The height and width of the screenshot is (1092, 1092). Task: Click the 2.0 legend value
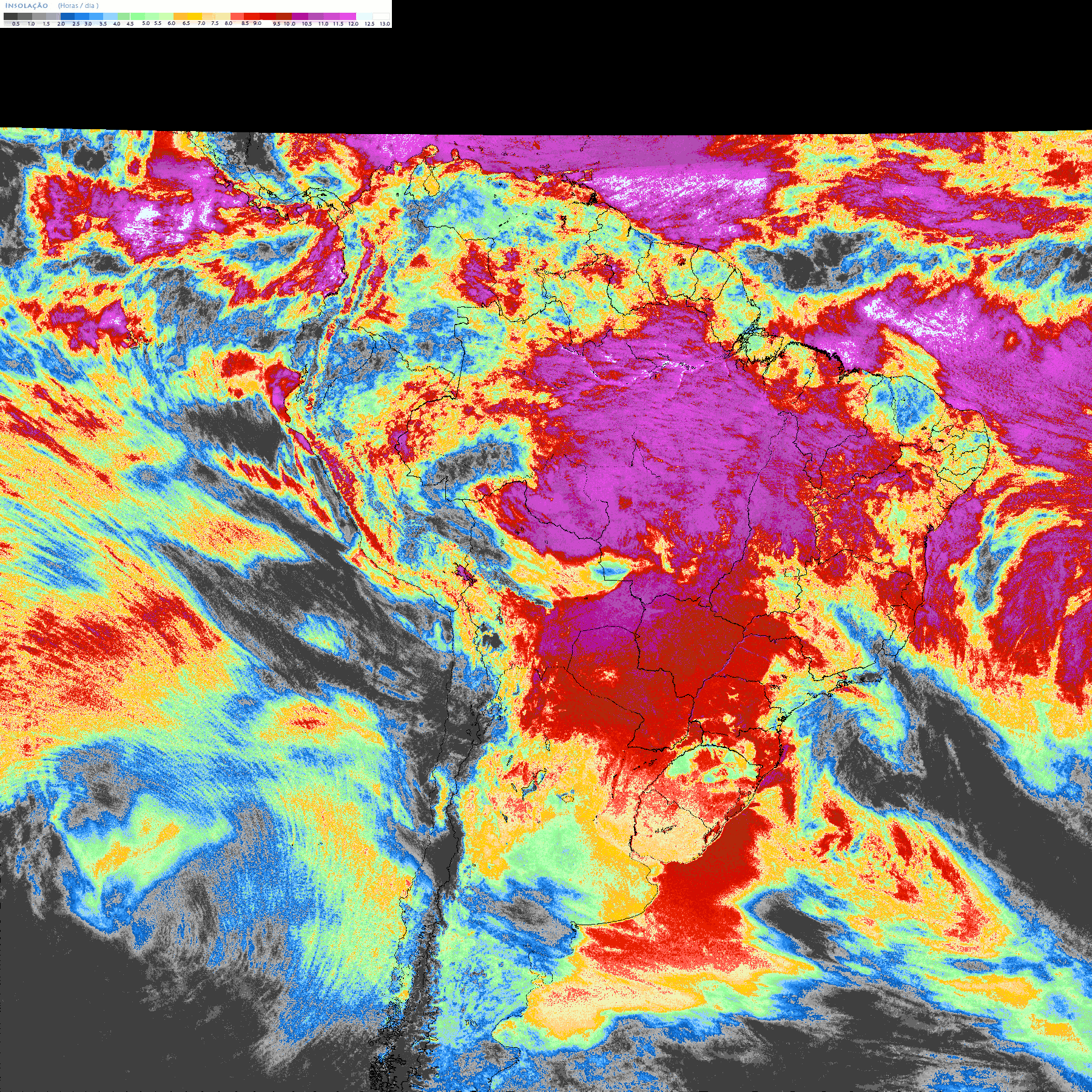coord(61,24)
